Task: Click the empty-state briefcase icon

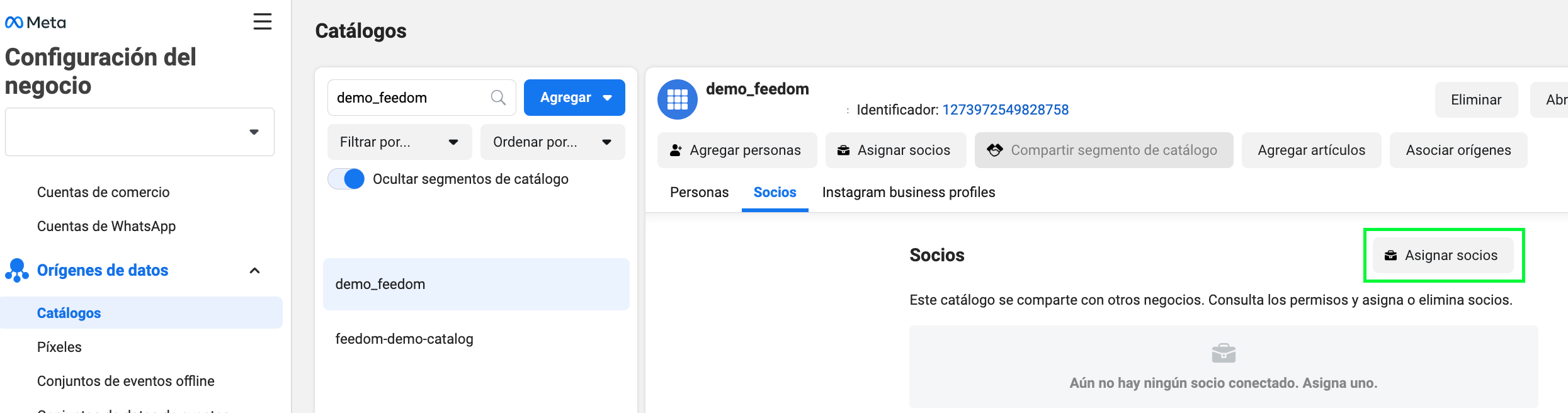Action: 1224,353
